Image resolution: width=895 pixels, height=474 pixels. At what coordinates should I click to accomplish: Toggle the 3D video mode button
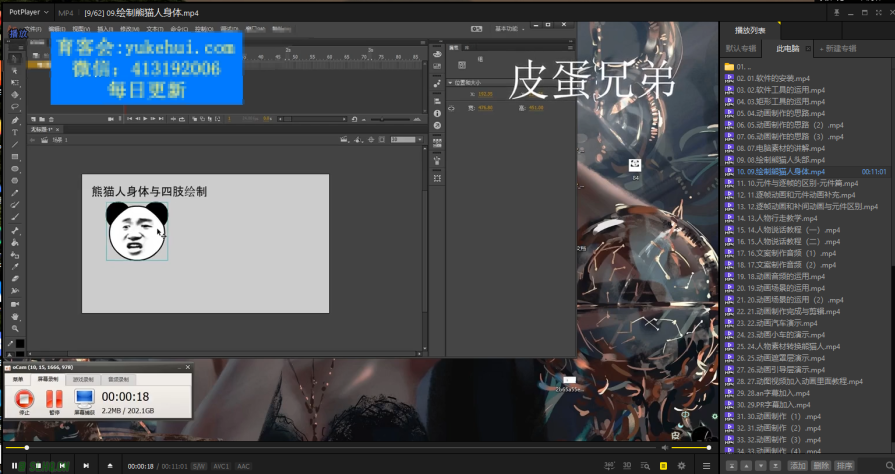(x=627, y=466)
